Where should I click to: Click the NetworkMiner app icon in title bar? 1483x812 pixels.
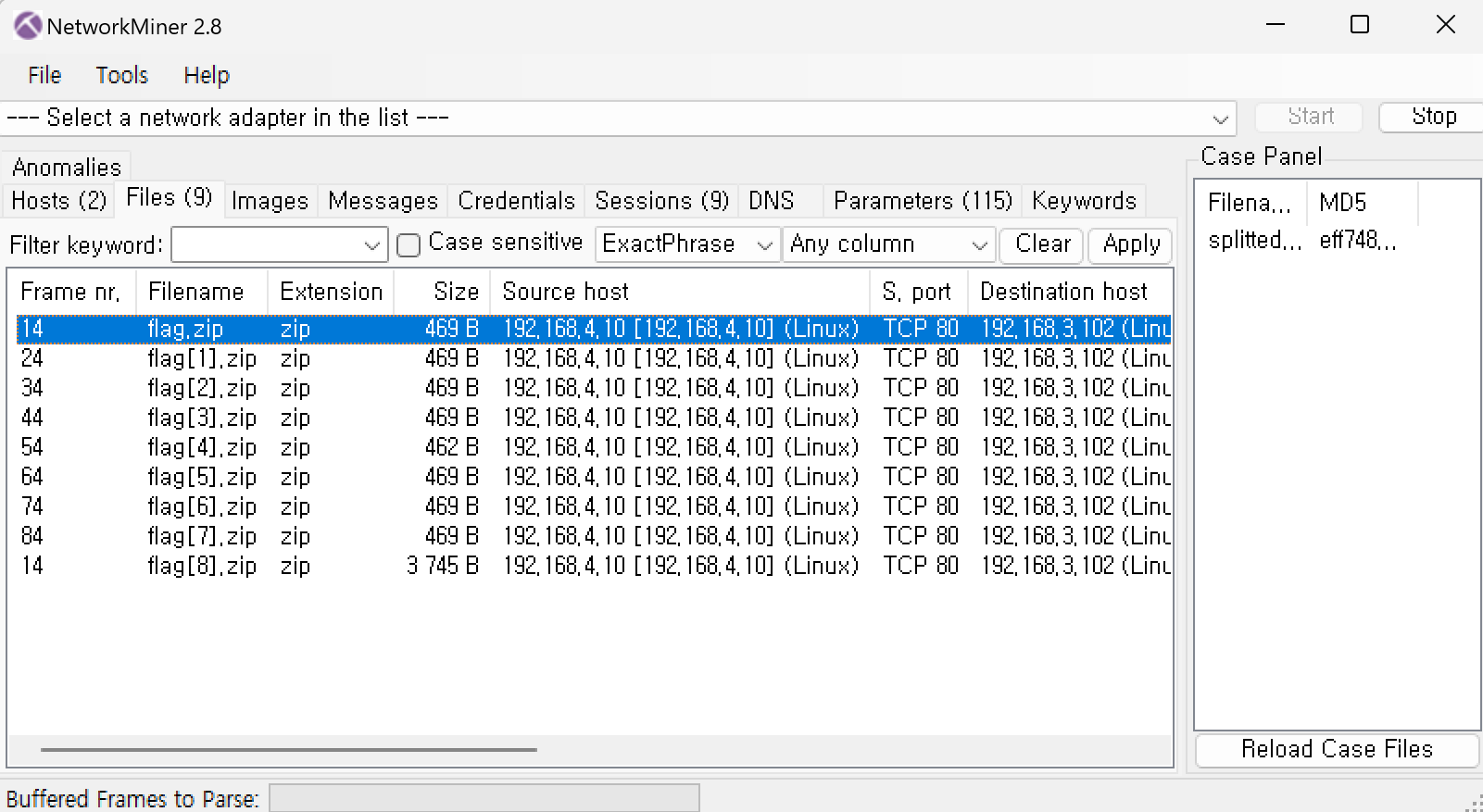point(27,26)
